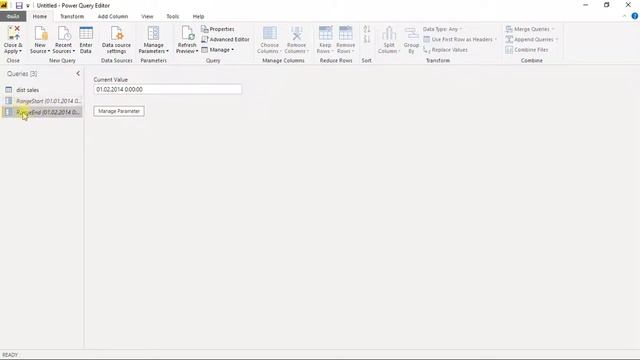
Task: Open the Manage query dropdown
Action: click(x=218, y=50)
